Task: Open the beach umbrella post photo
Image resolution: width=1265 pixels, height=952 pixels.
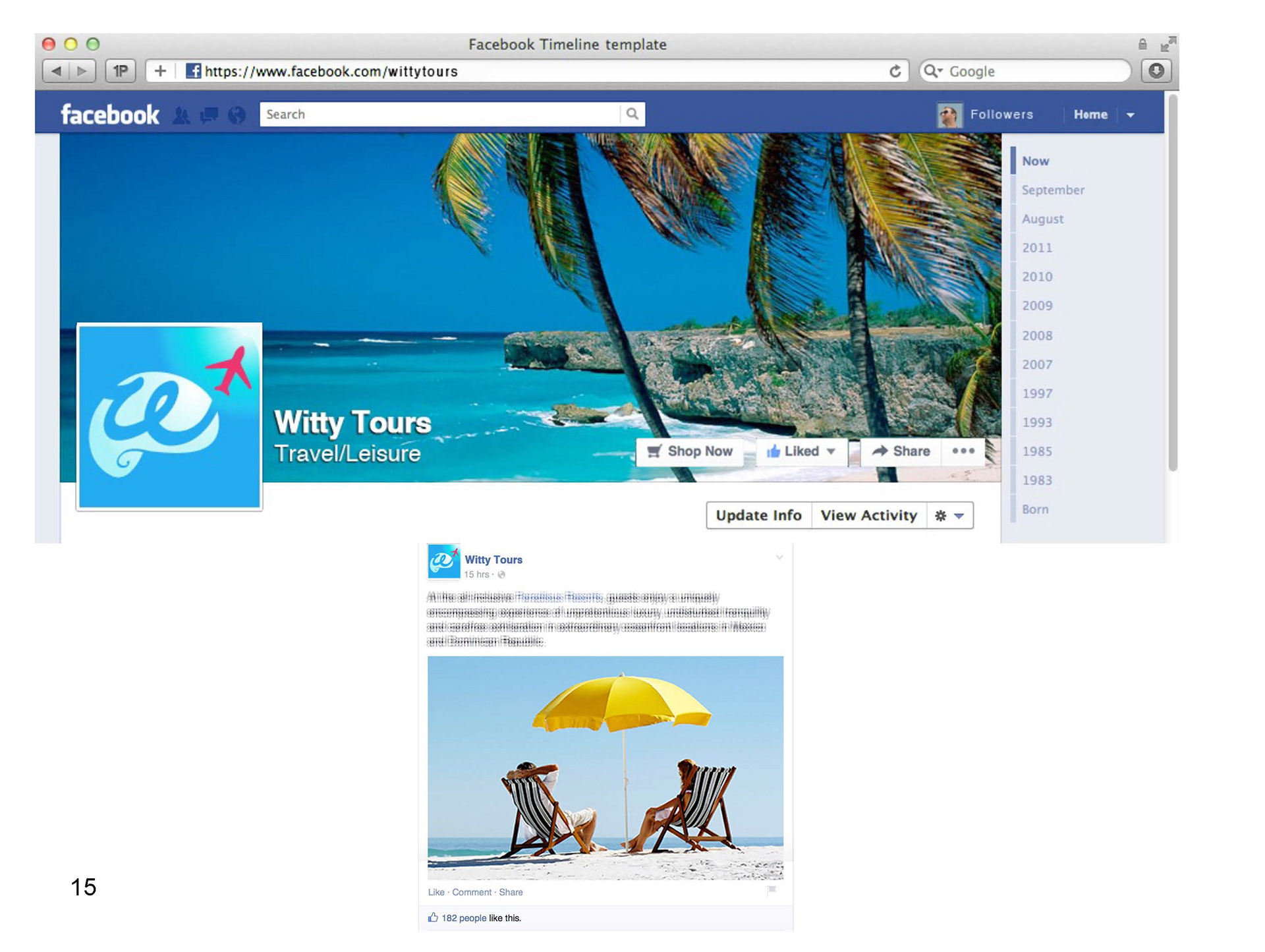Action: coord(605,768)
